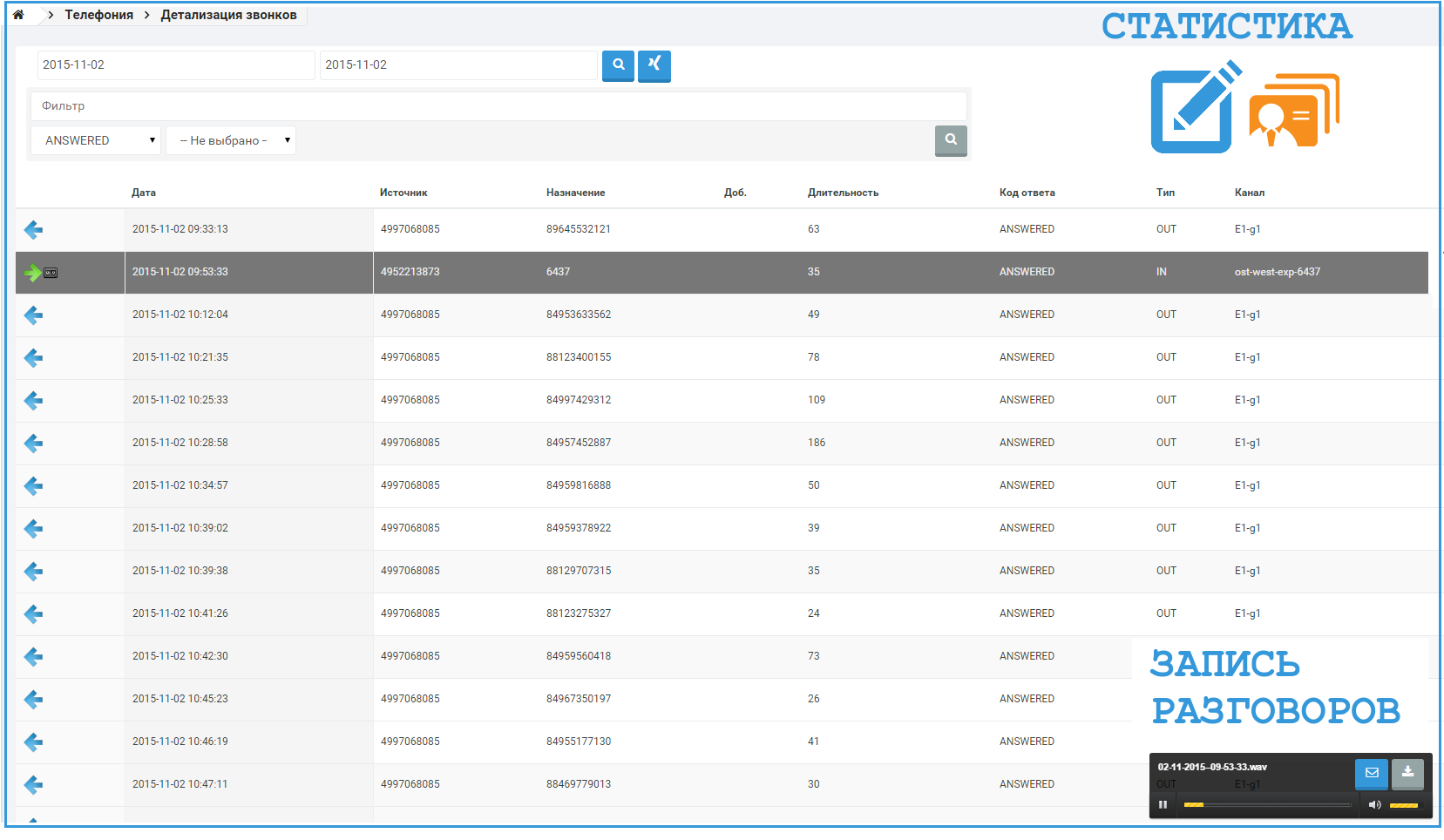Sort by the Назначение column header
Screen dimensions: 1444x840
pos(575,193)
